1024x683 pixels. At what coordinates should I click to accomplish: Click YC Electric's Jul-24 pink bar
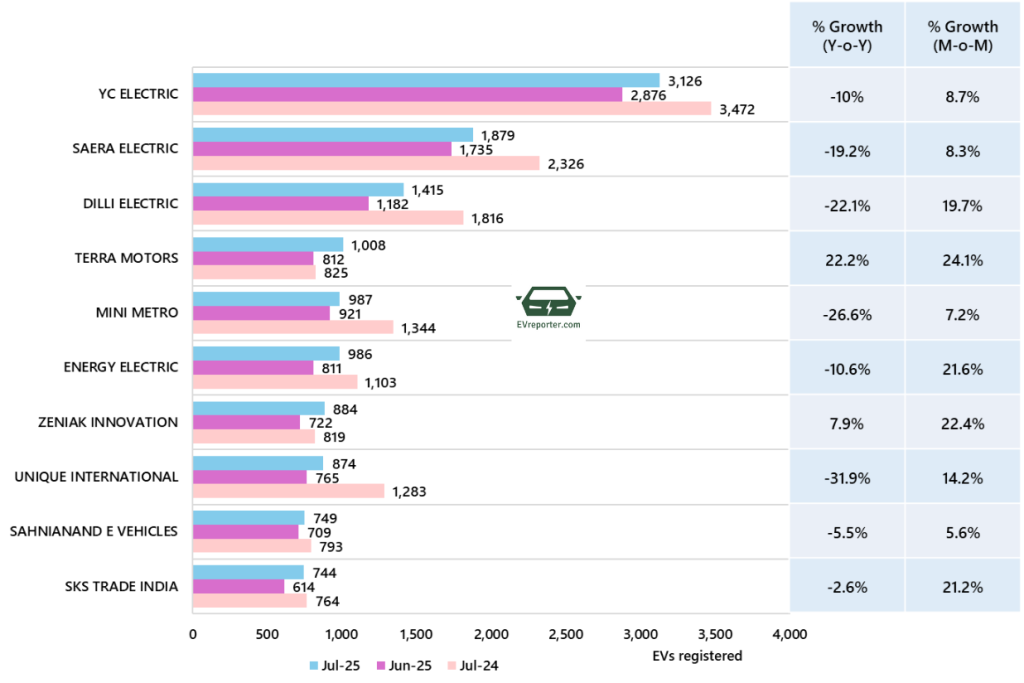(x=452, y=108)
